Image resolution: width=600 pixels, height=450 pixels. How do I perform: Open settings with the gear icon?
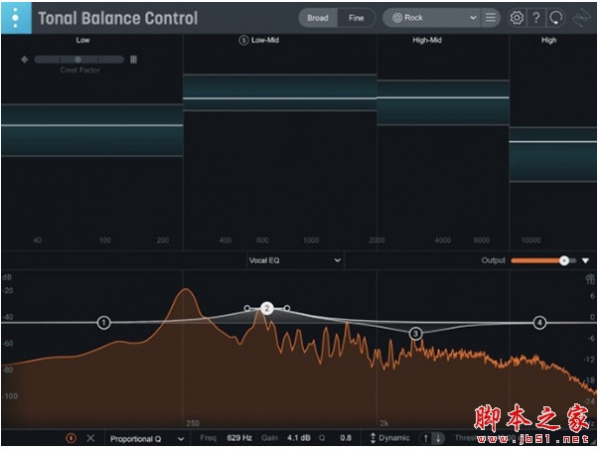[x=517, y=18]
